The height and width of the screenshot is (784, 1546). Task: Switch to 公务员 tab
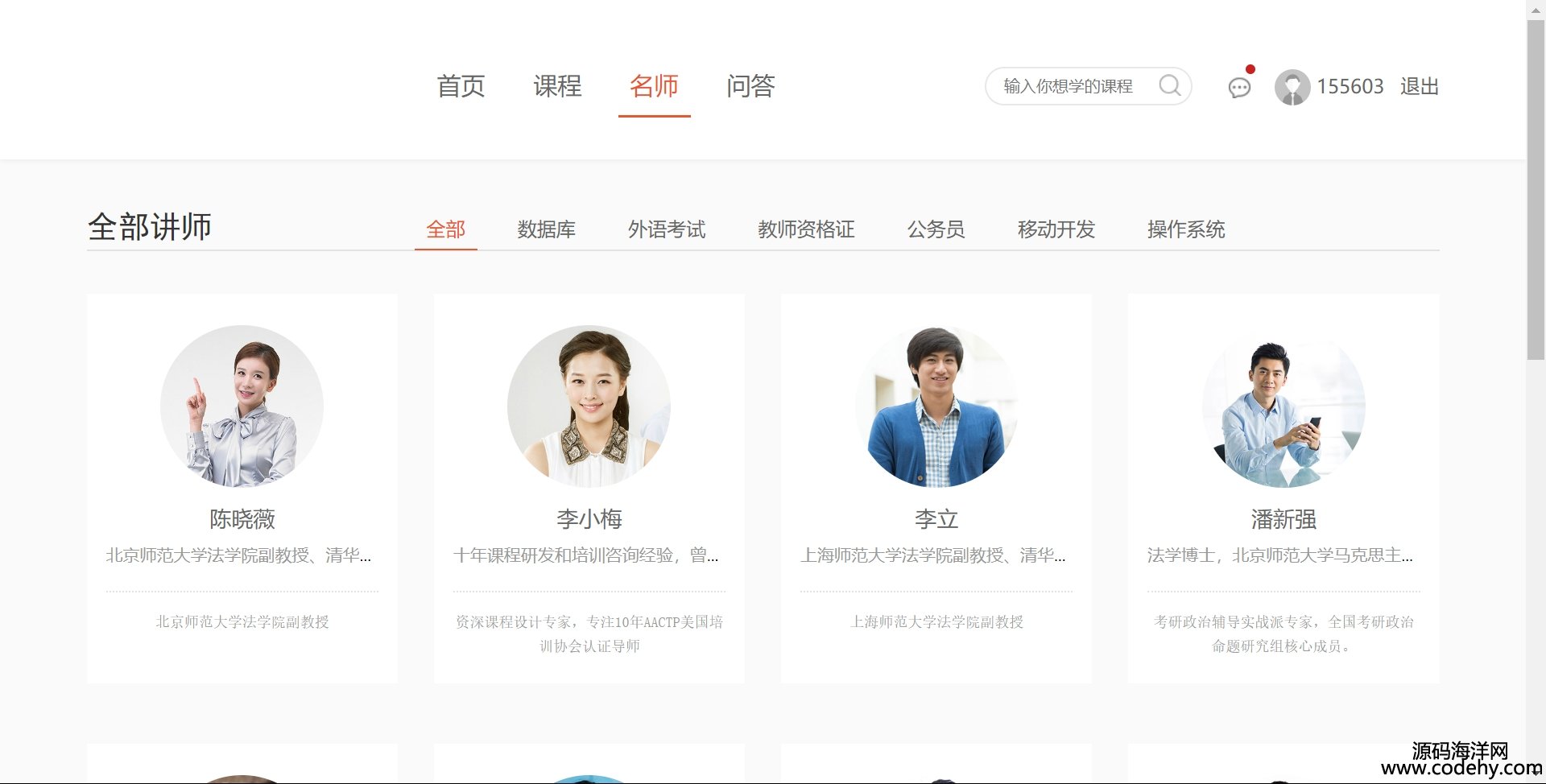coord(936,229)
